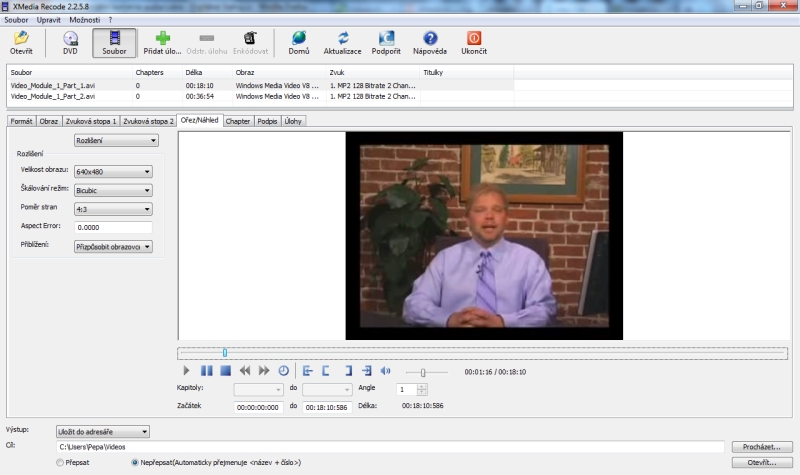The image size is (800, 475).
Task: Switch to the Podpis tab
Action: (x=267, y=121)
